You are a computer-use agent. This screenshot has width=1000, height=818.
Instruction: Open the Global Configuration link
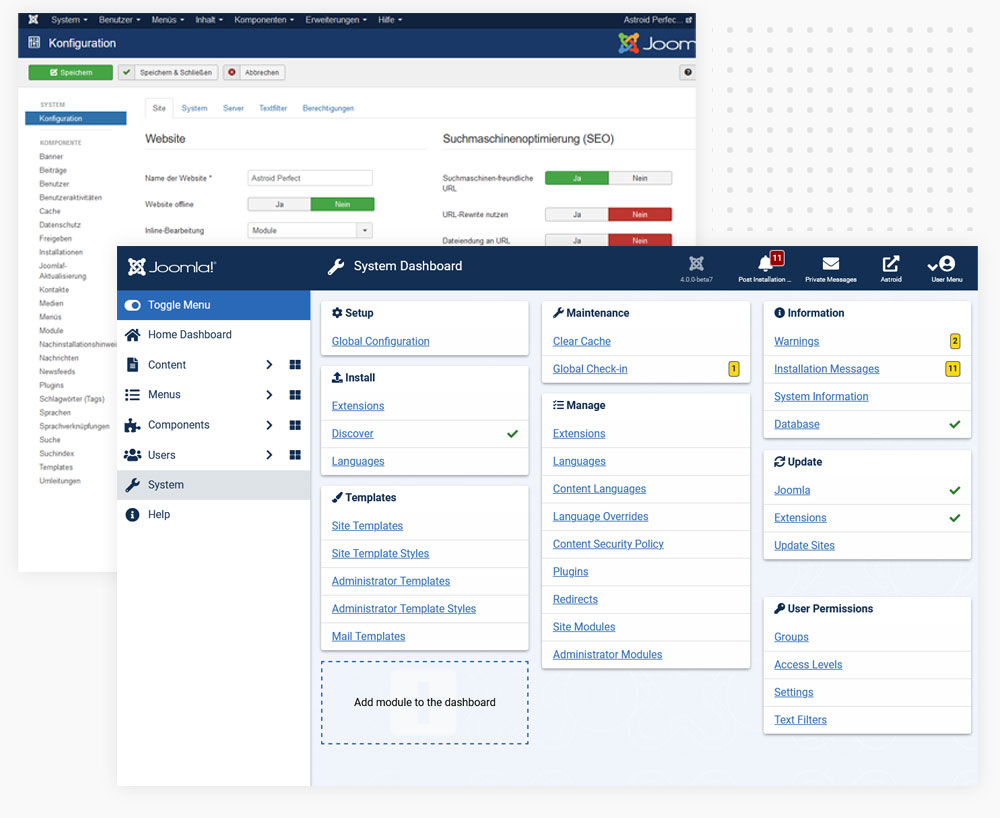(x=379, y=341)
